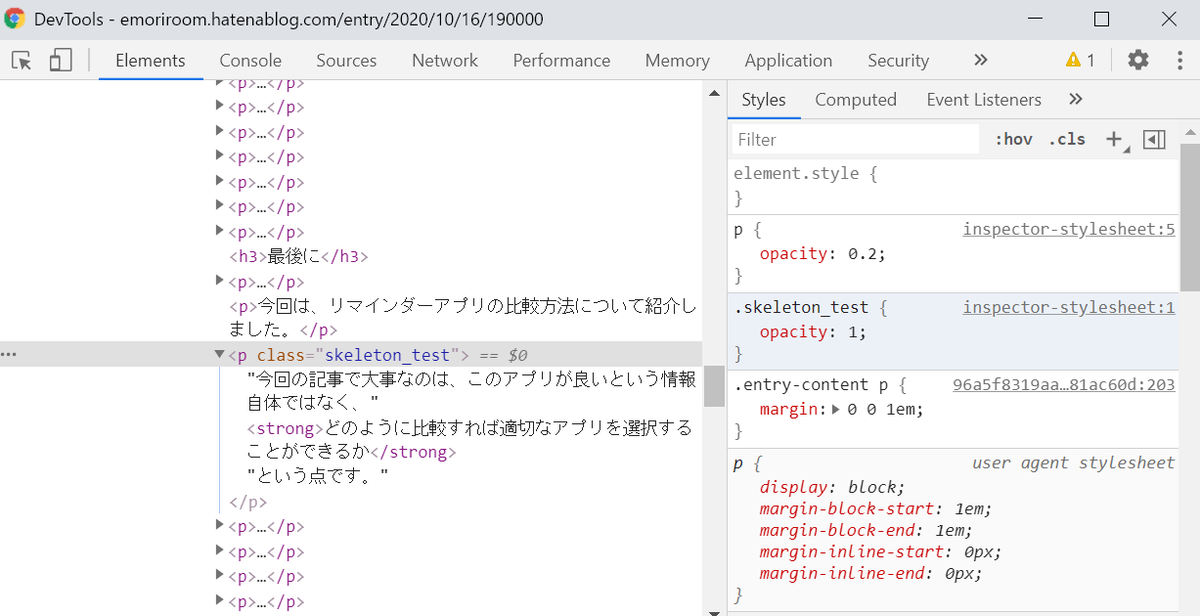Expand the p node just above the h3
The width and height of the screenshot is (1200, 616).
220,232
